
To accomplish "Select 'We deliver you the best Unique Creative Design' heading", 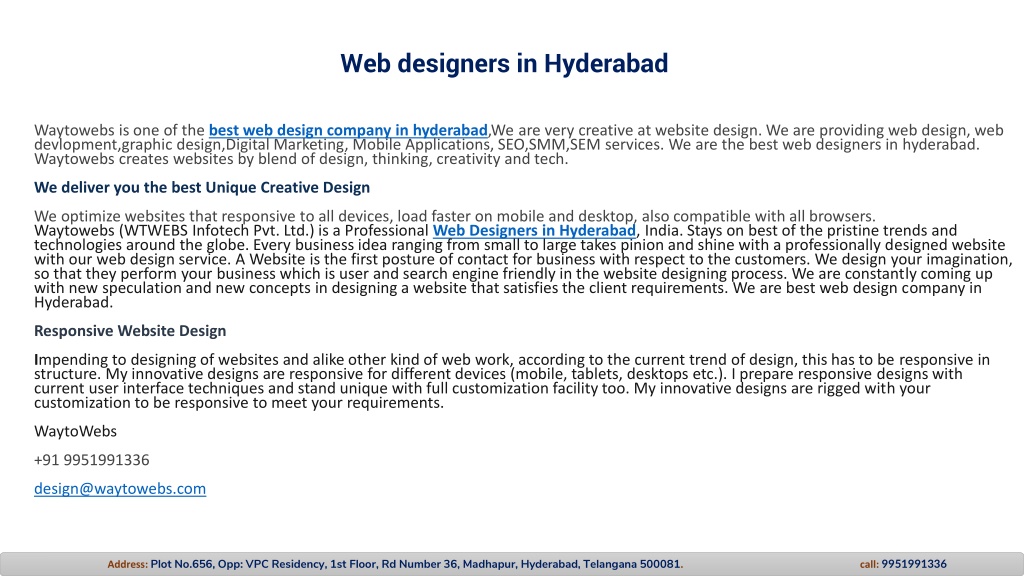I will 202,187.
